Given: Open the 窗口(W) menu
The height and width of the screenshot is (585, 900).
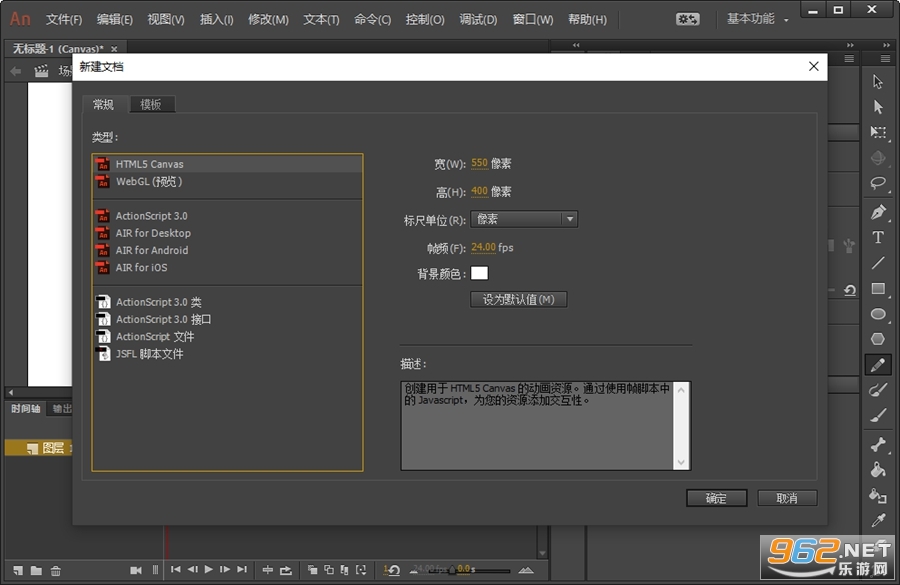Looking at the screenshot, I should point(533,20).
